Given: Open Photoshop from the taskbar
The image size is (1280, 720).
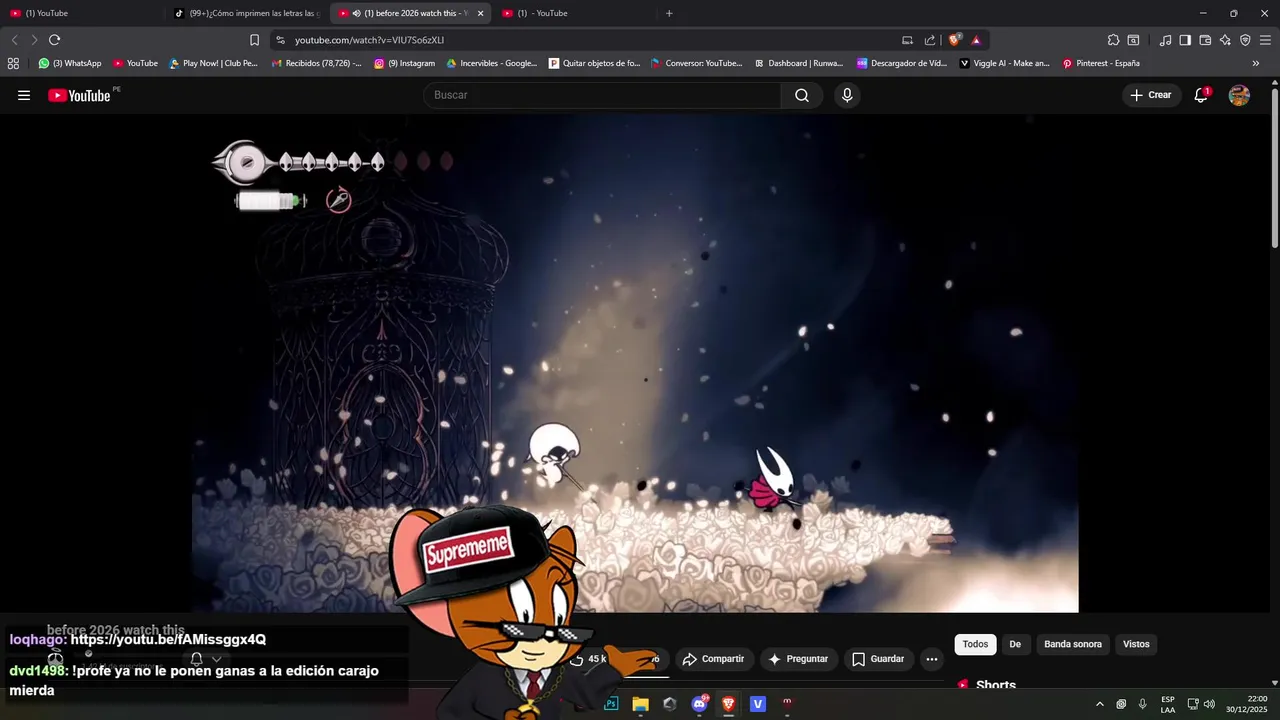Looking at the screenshot, I should coord(611,704).
